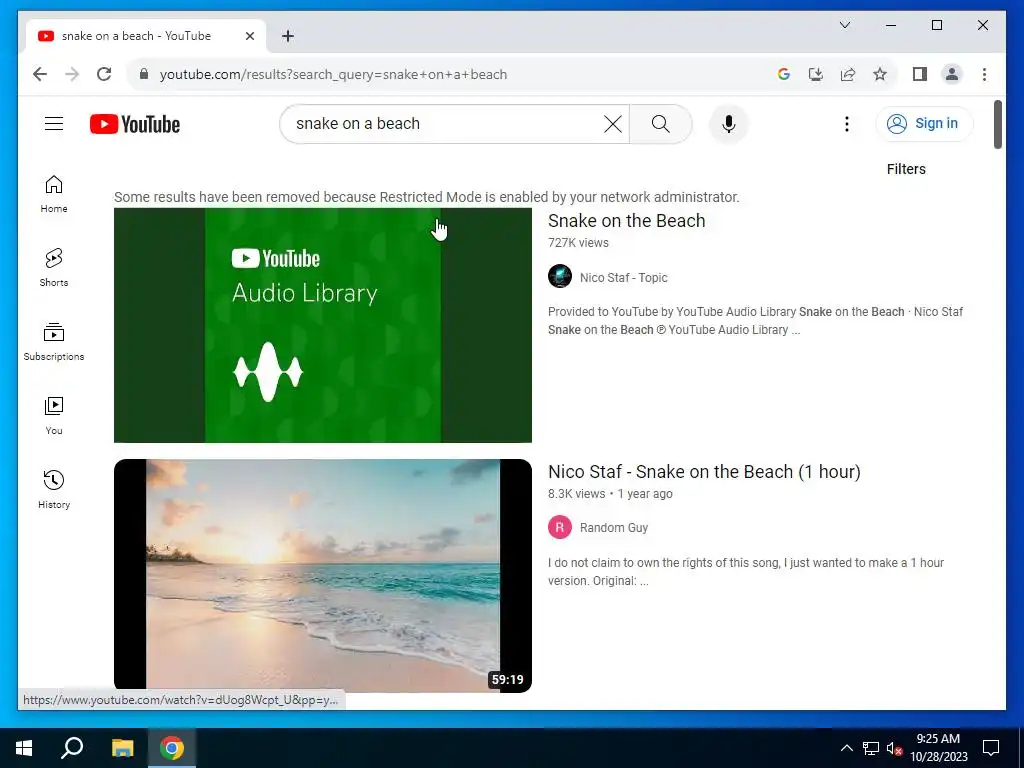The image size is (1024, 768).
Task: Click the install/download icon in the address bar
Action: (x=816, y=74)
